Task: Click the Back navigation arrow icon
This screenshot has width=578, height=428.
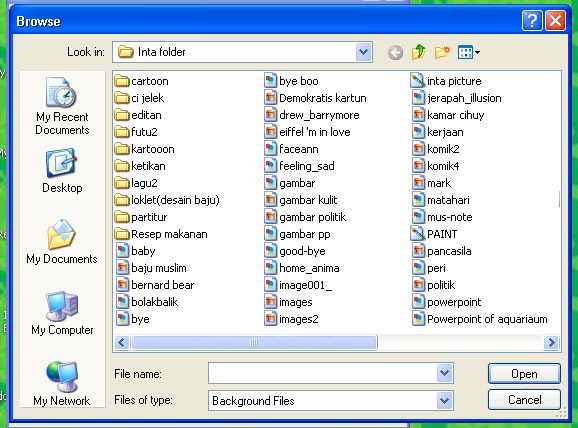Action: pos(395,53)
